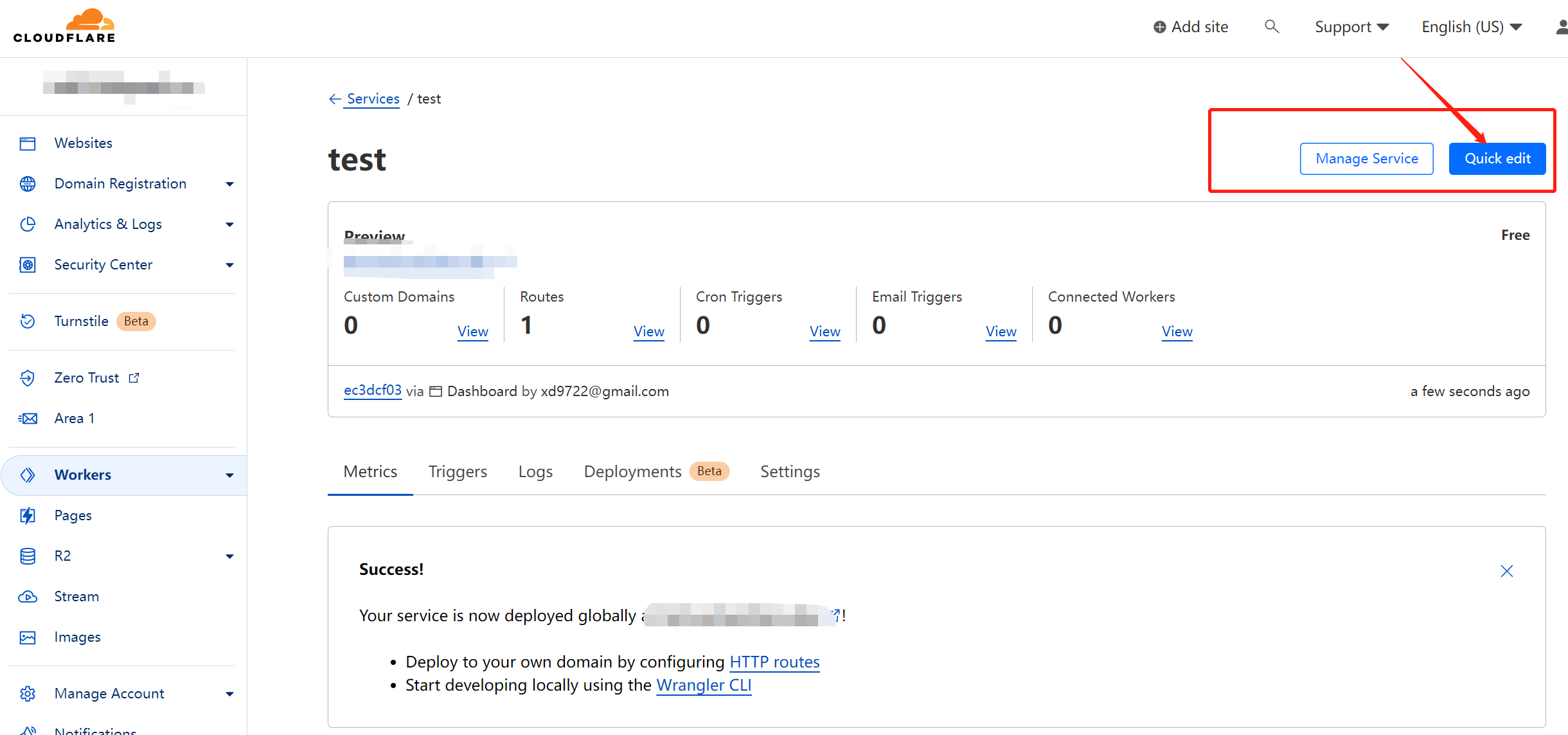Click the Turnstile icon
Image resolution: width=1568 pixels, height=735 pixels.
point(28,321)
